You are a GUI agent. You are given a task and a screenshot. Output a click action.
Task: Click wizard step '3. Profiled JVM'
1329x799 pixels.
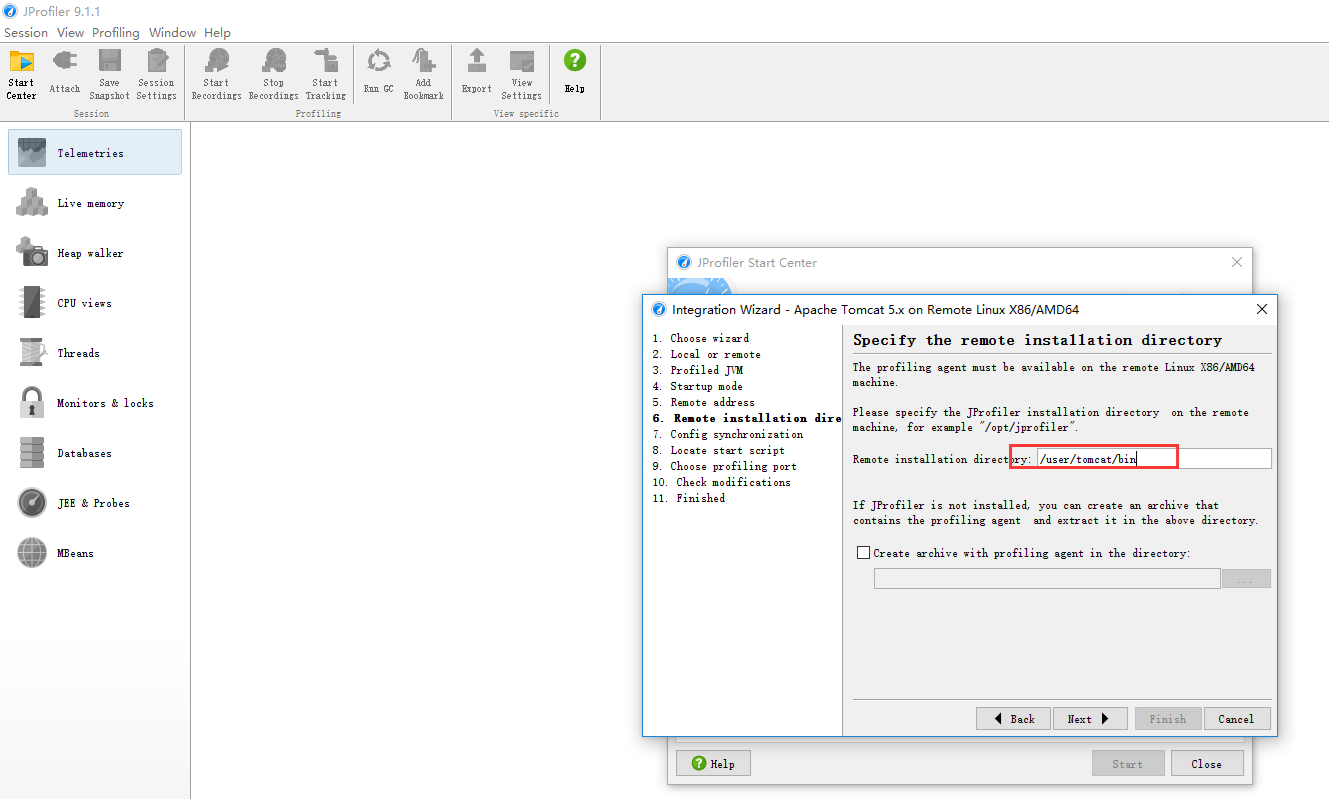[x=697, y=370]
